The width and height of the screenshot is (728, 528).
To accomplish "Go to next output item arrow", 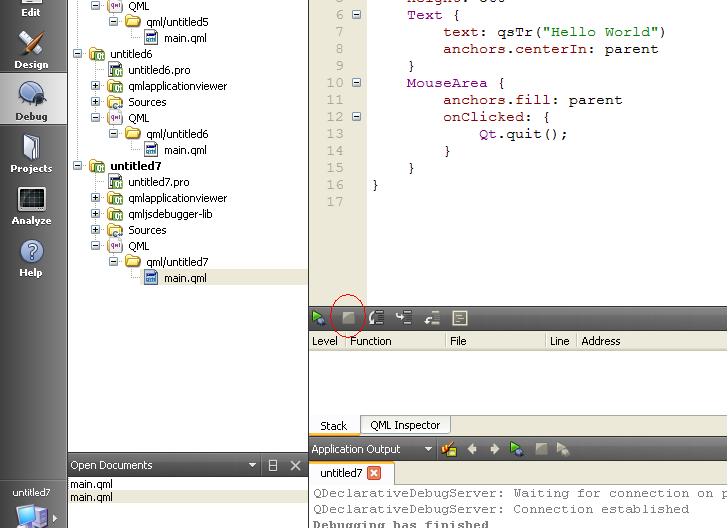I will [494, 449].
